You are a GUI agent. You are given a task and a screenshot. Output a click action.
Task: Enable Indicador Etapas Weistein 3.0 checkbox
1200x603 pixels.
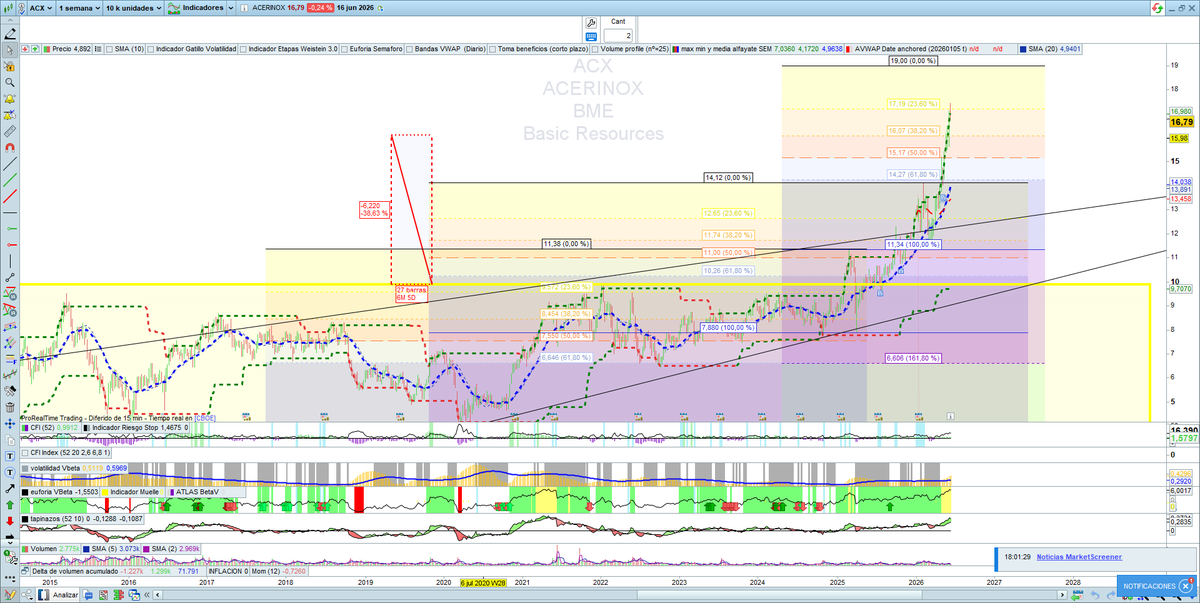pyautogui.click(x=243, y=49)
